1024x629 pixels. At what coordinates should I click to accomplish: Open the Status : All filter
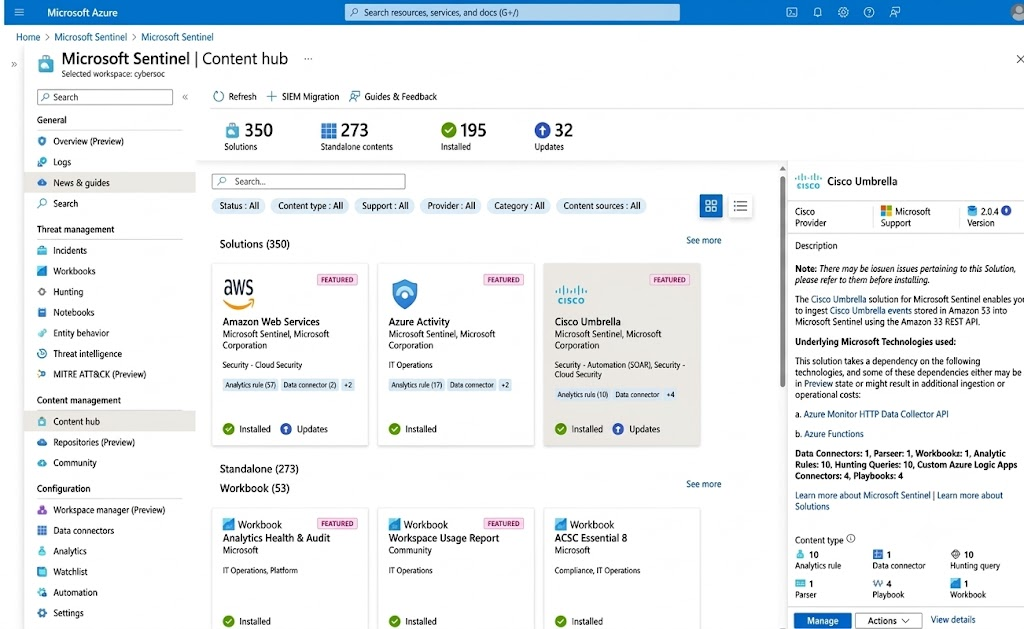[239, 206]
